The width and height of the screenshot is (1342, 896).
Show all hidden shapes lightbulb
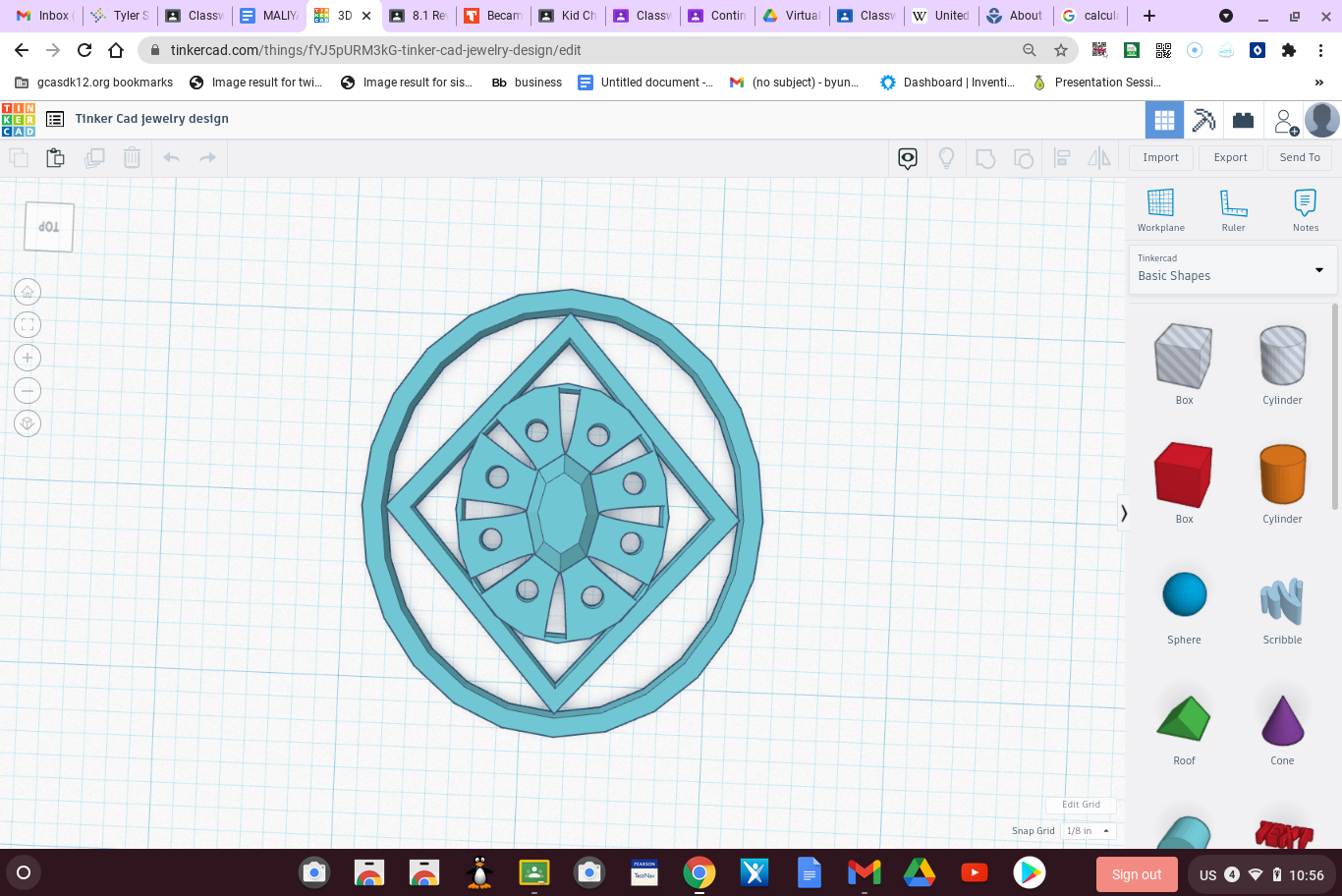(x=947, y=158)
